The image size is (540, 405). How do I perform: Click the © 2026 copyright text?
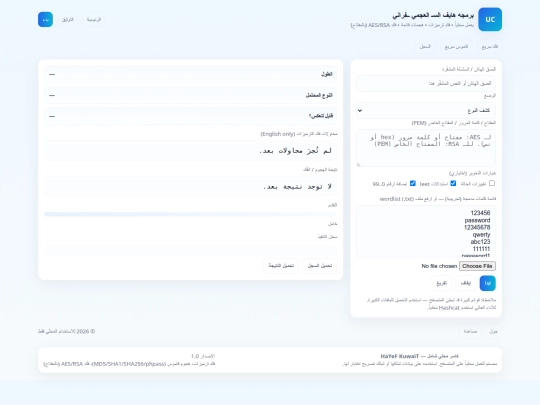pos(66,331)
